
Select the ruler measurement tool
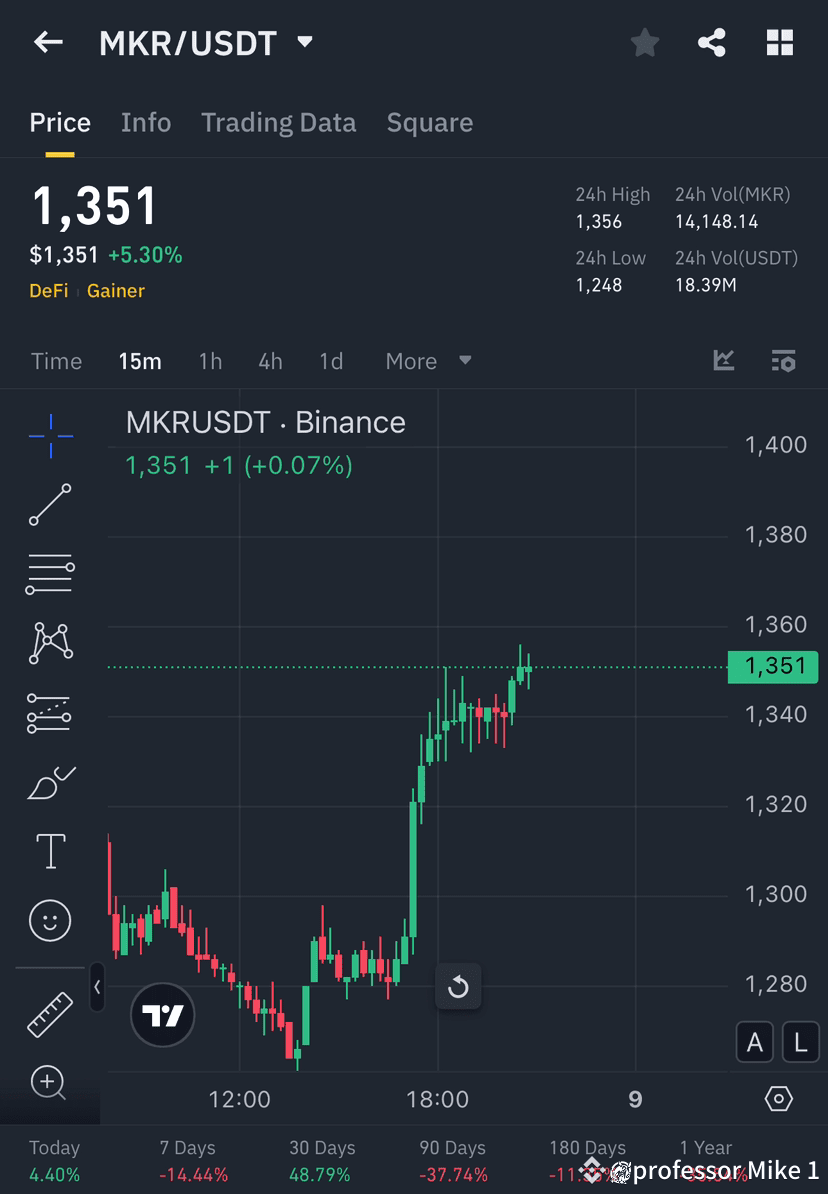(x=50, y=1013)
